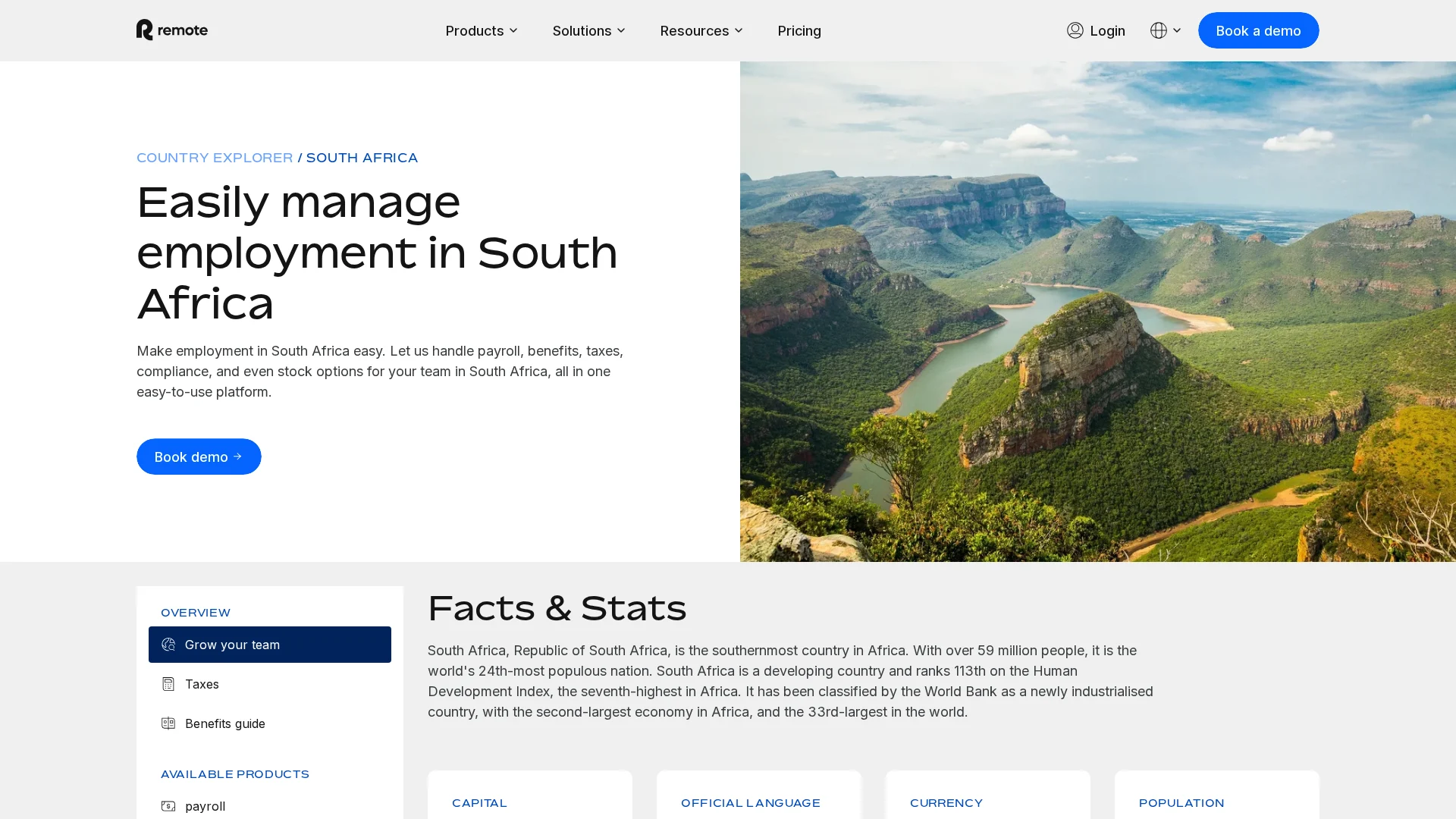Expand the Solutions dropdown menu
Image resolution: width=1456 pixels, height=819 pixels.
click(x=588, y=30)
